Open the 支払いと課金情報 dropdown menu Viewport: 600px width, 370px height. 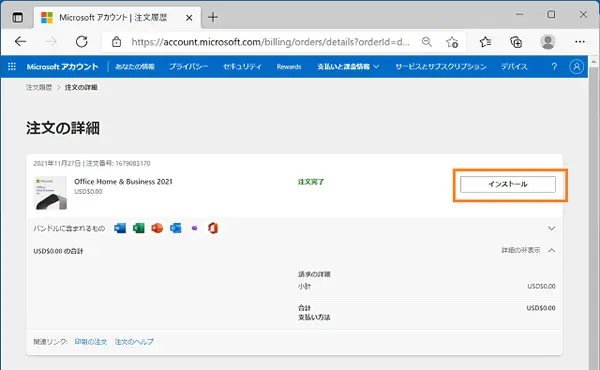tap(348, 67)
